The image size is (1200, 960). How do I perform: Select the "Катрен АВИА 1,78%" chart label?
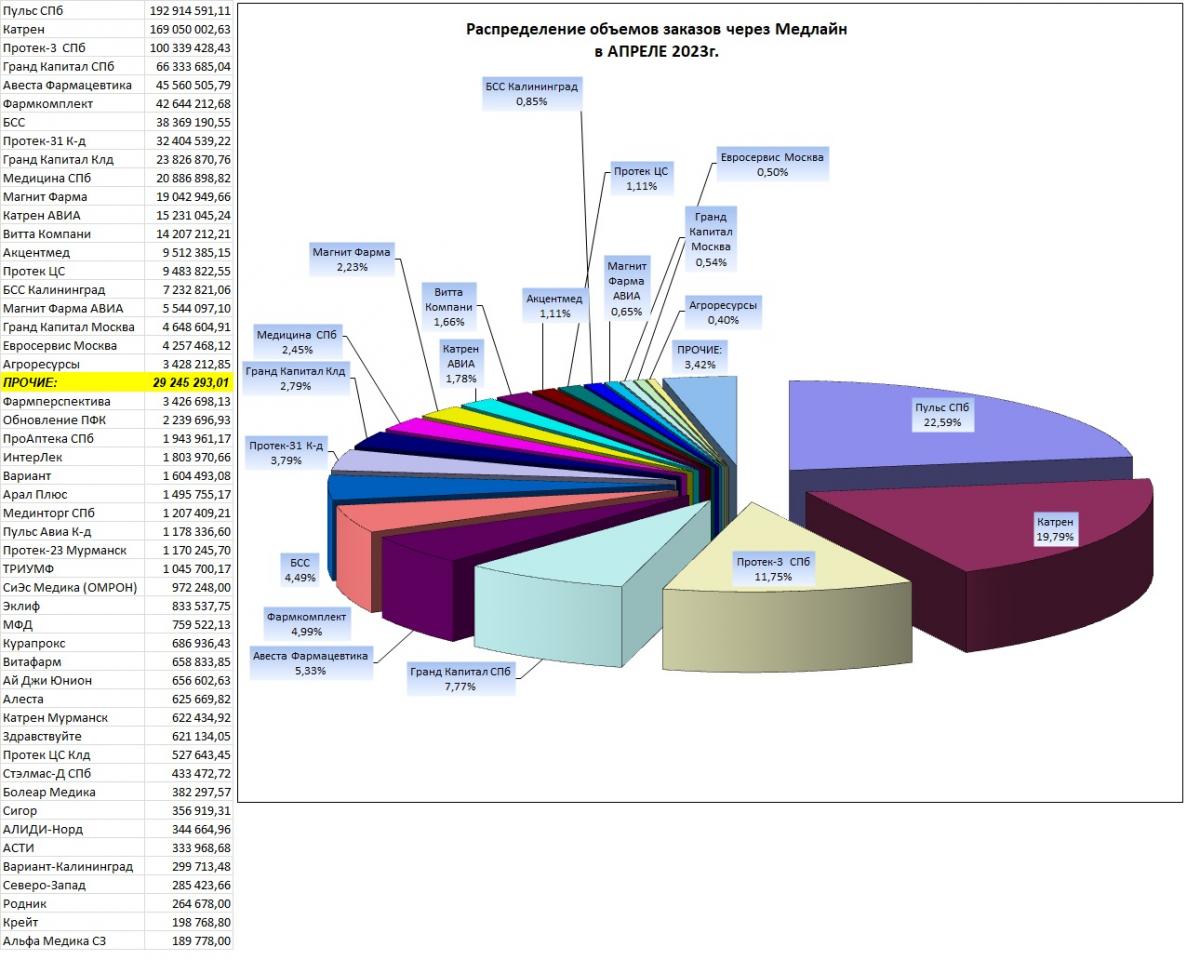pos(461,362)
